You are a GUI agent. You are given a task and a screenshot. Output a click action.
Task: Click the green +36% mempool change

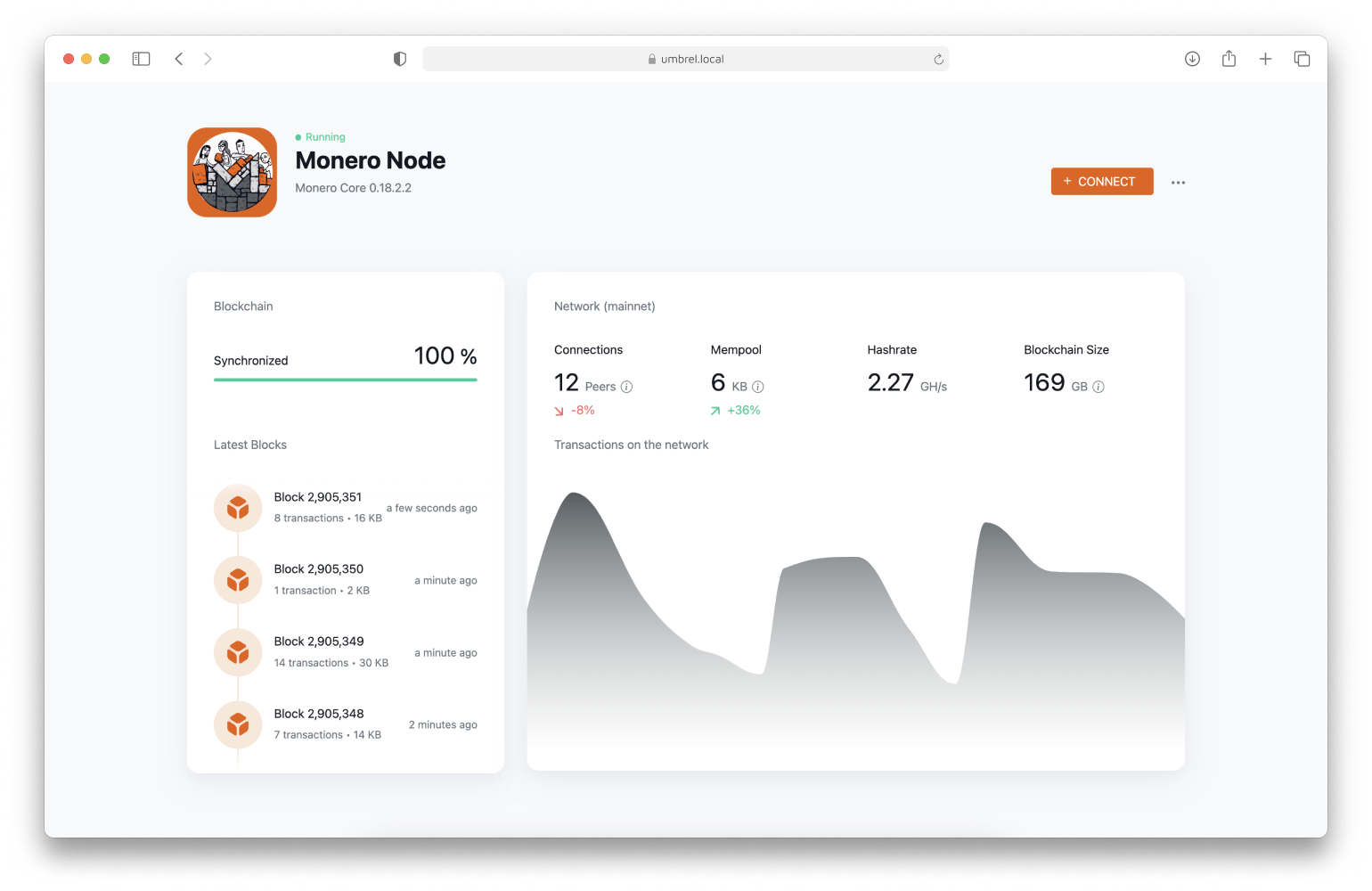[x=736, y=411]
